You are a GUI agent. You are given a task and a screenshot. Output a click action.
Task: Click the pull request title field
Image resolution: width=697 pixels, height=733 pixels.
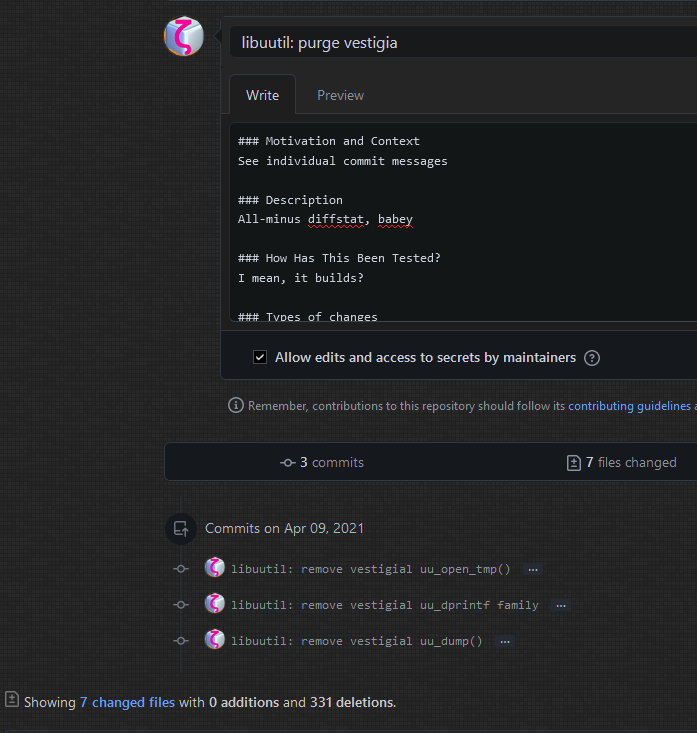(x=460, y=42)
